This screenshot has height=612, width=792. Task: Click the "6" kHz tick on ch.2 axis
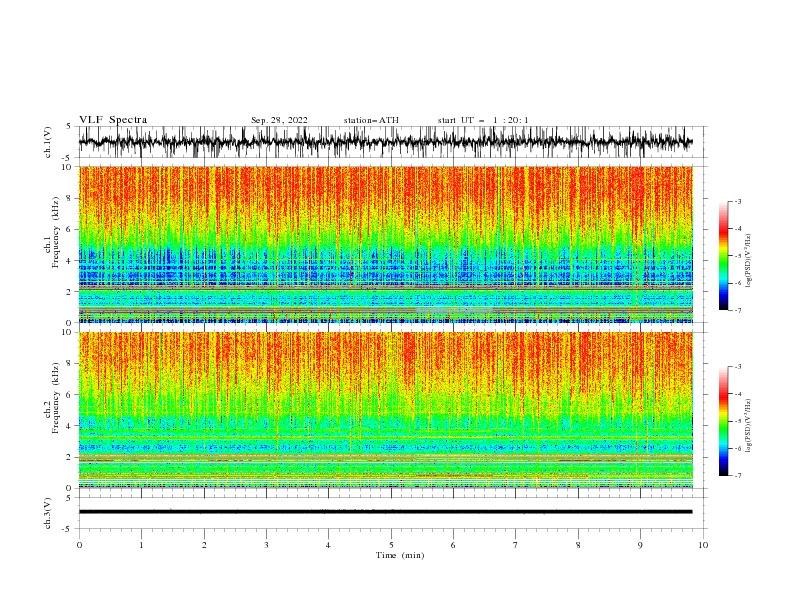(70, 395)
